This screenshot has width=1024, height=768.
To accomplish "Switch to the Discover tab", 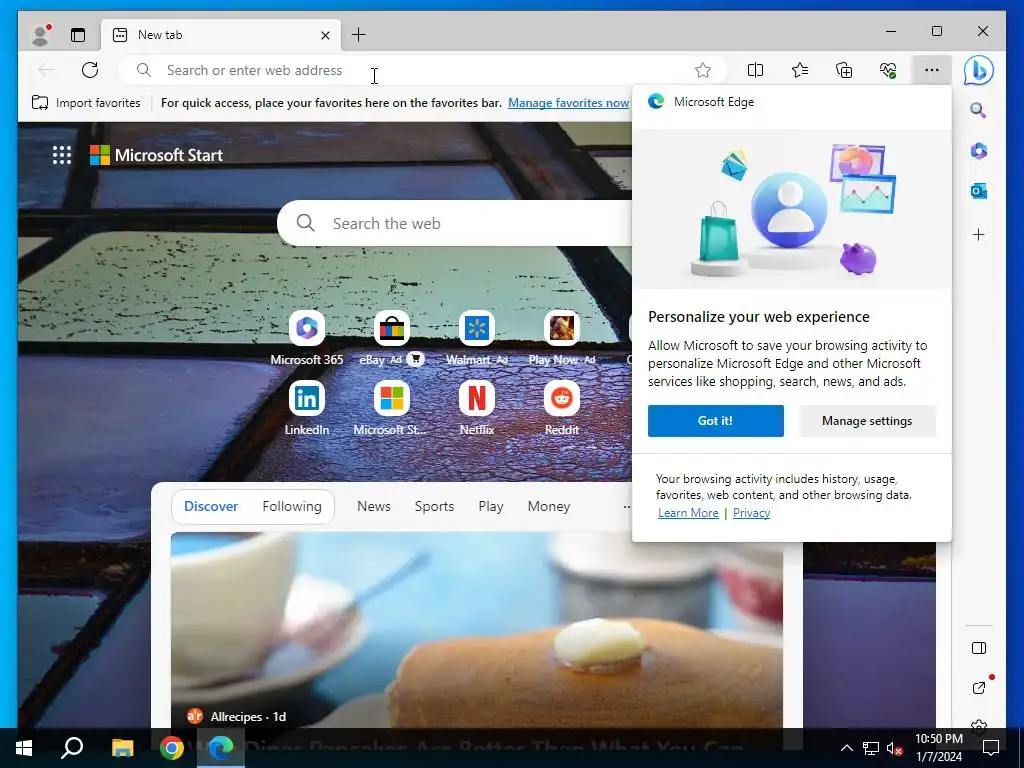I will 211,506.
